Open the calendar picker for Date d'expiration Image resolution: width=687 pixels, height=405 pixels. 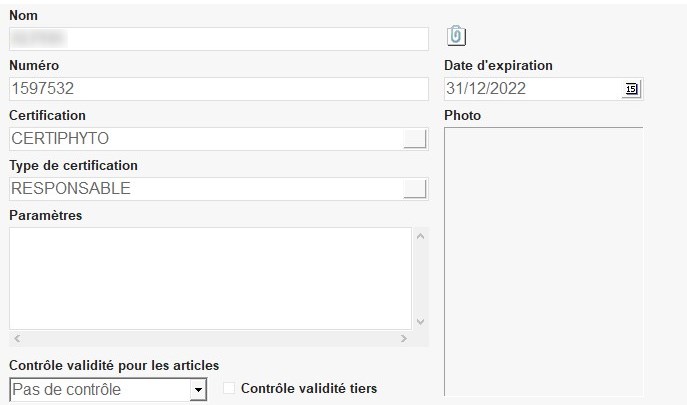click(x=631, y=89)
